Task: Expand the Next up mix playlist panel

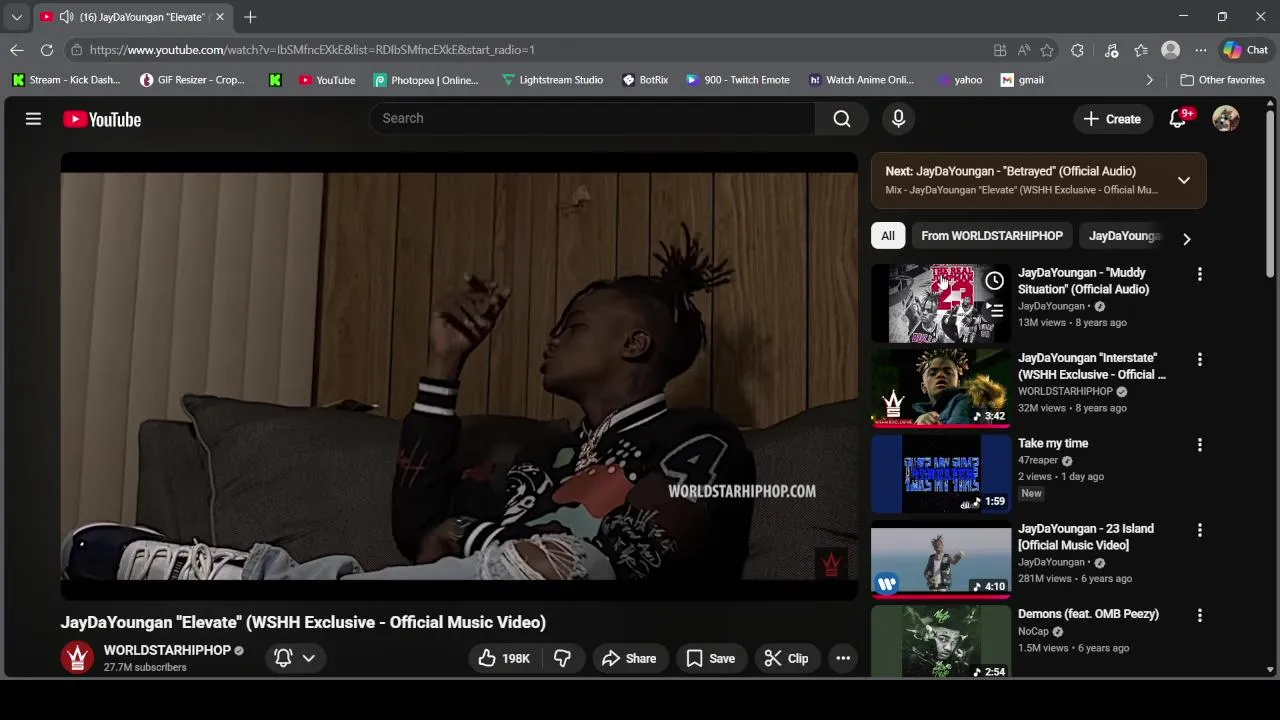Action: 1184,180
